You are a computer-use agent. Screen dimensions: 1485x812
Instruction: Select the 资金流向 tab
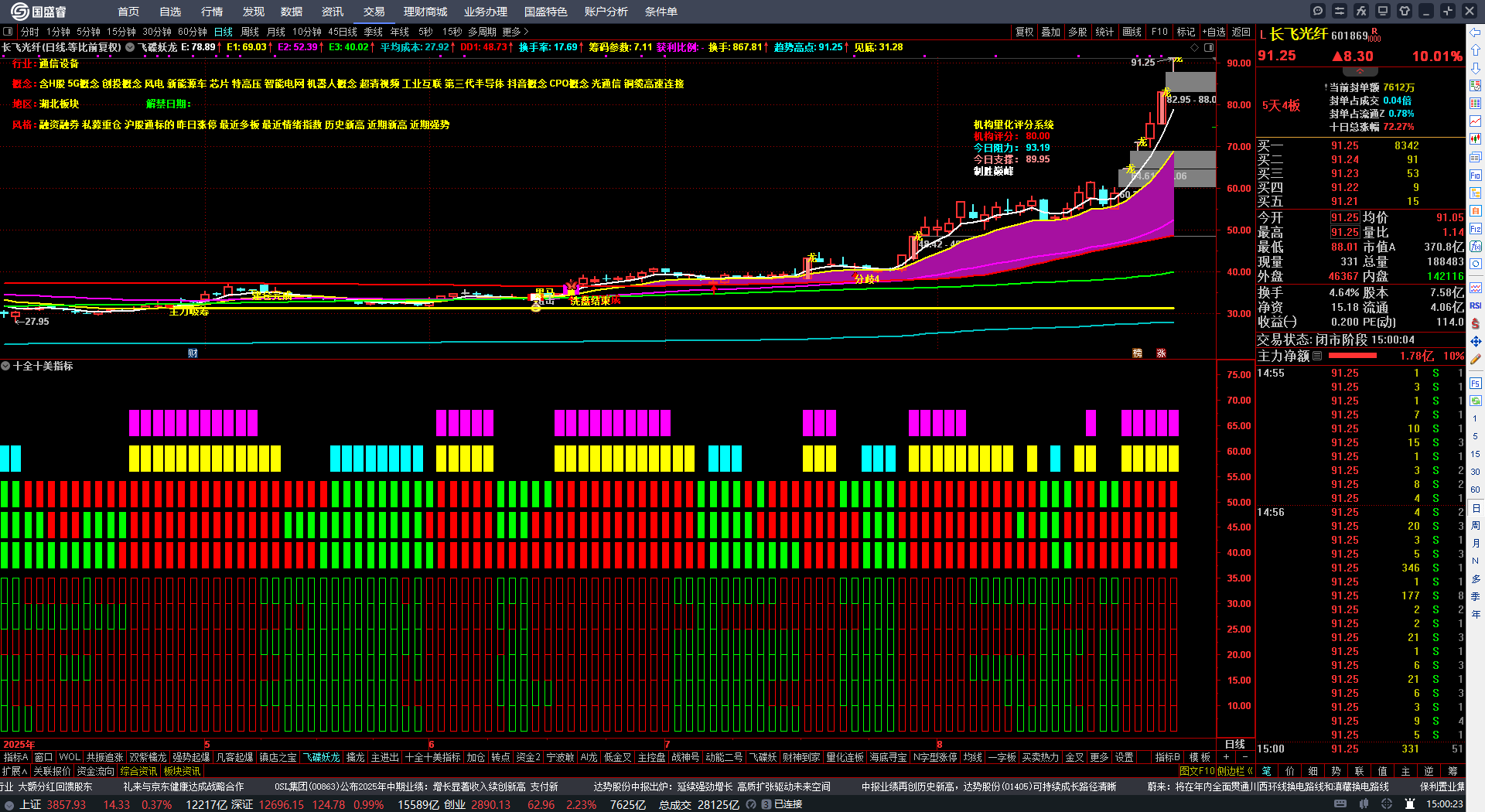point(95,771)
